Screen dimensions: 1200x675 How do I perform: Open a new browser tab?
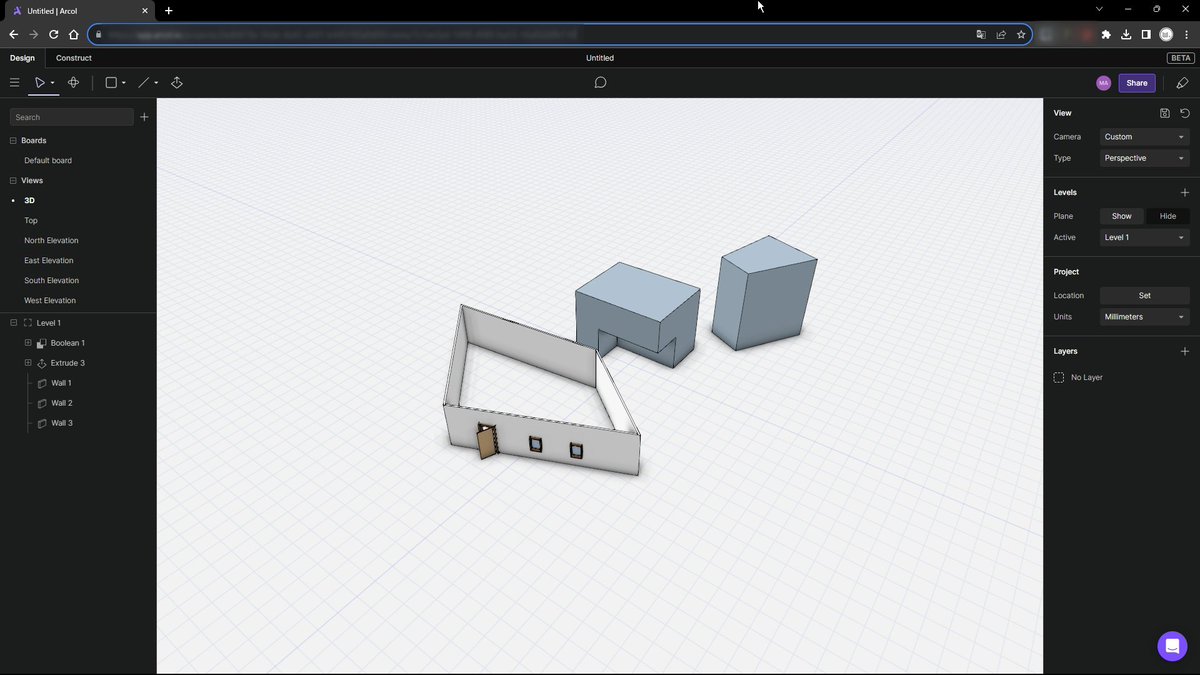tap(168, 11)
